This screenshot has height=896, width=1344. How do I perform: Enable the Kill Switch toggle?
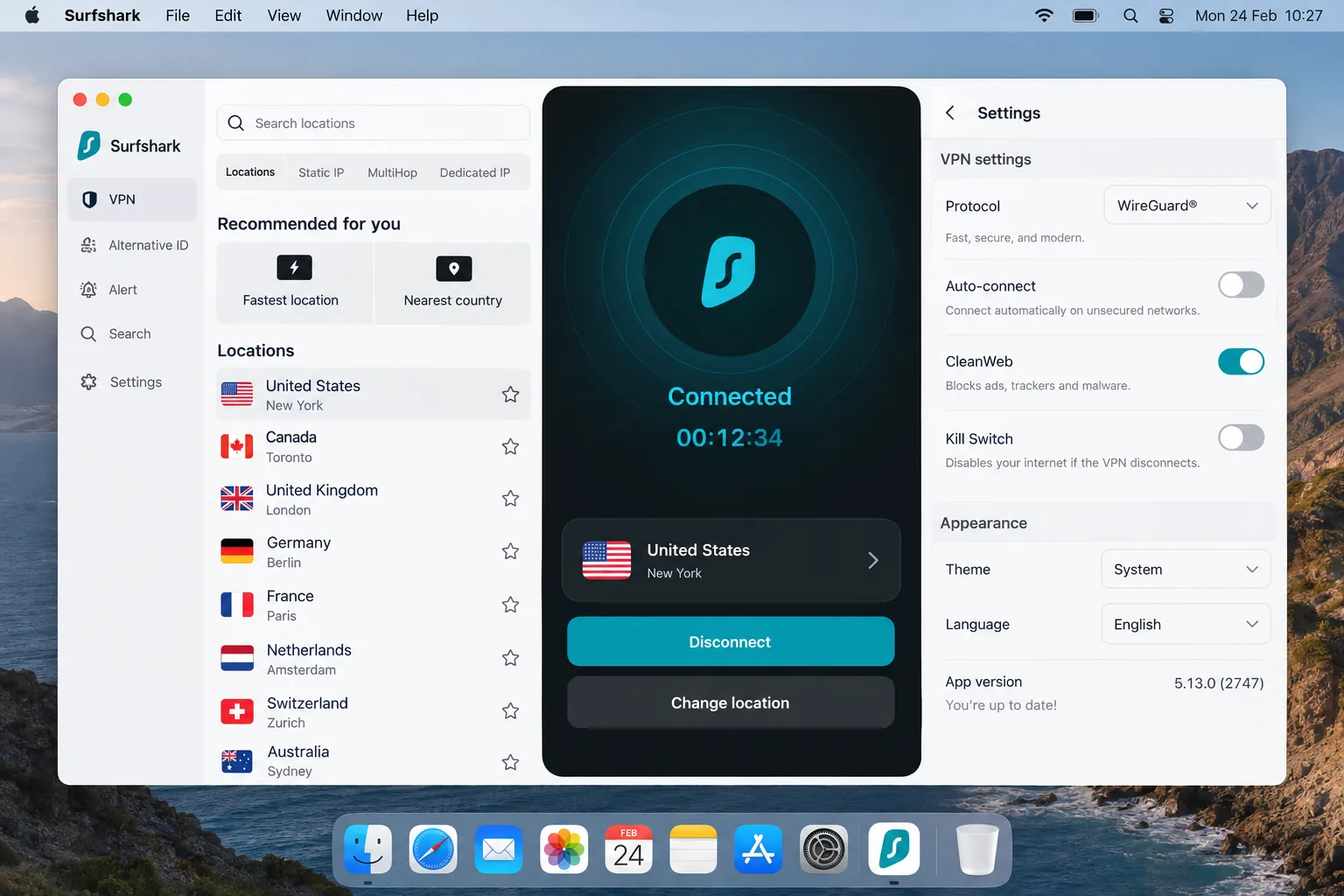coord(1241,437)
